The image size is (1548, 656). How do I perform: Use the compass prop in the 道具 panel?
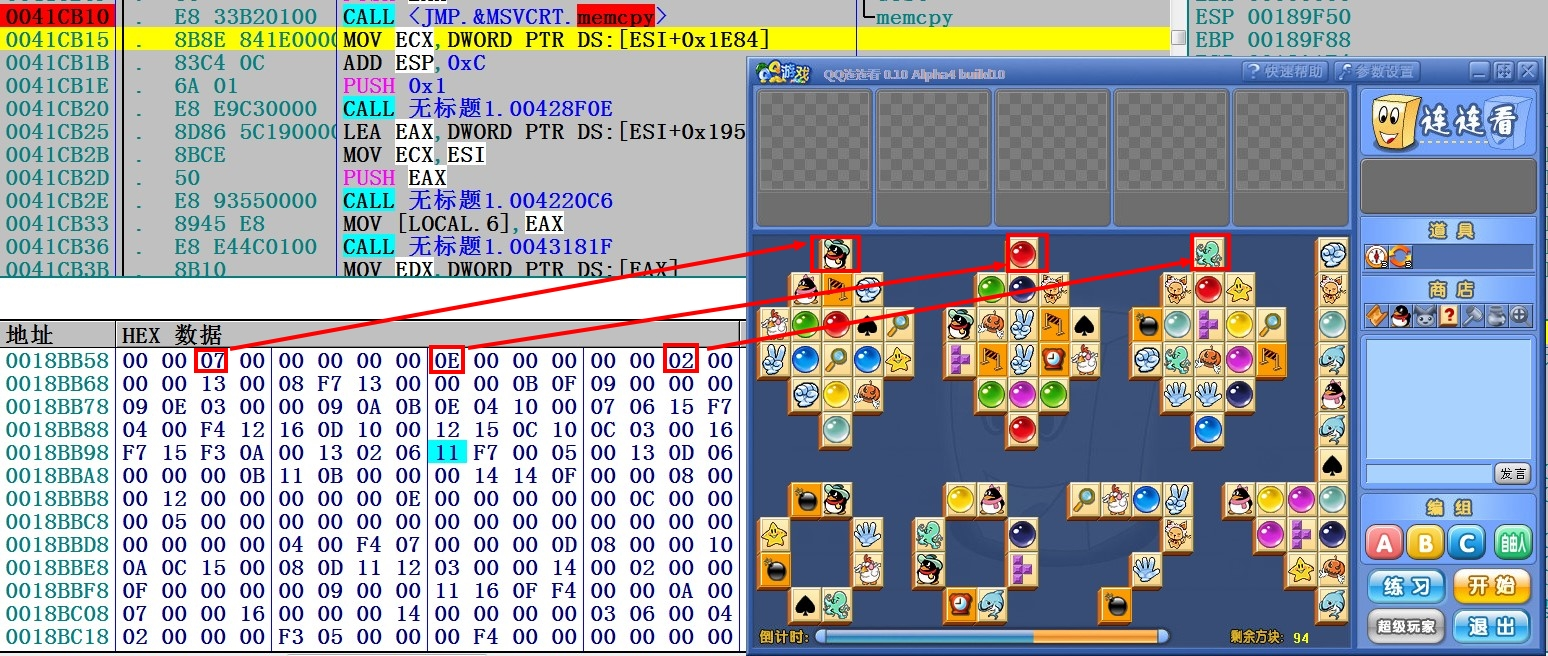tap(1376, 257)
